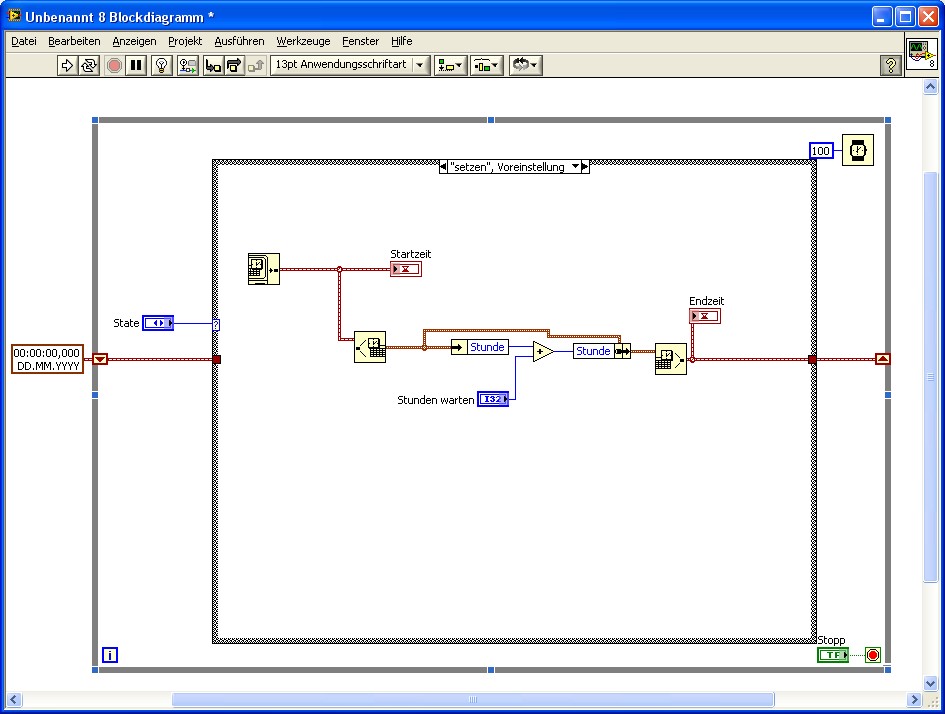Screen dimensions: 945x714
Task: Select the Bundle By Name Stunde node
Action: (602, 351)
